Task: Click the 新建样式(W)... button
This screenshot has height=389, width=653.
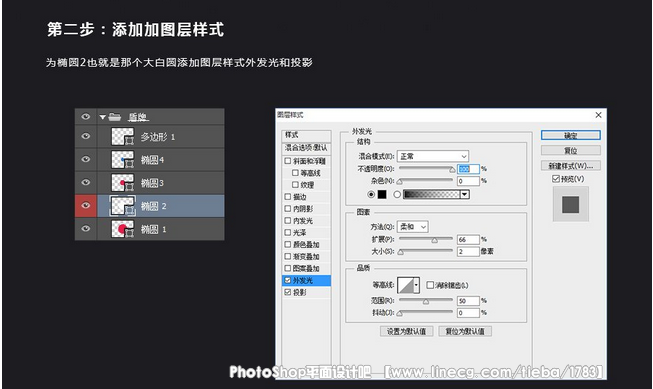Action: click(x=571, y=166)
